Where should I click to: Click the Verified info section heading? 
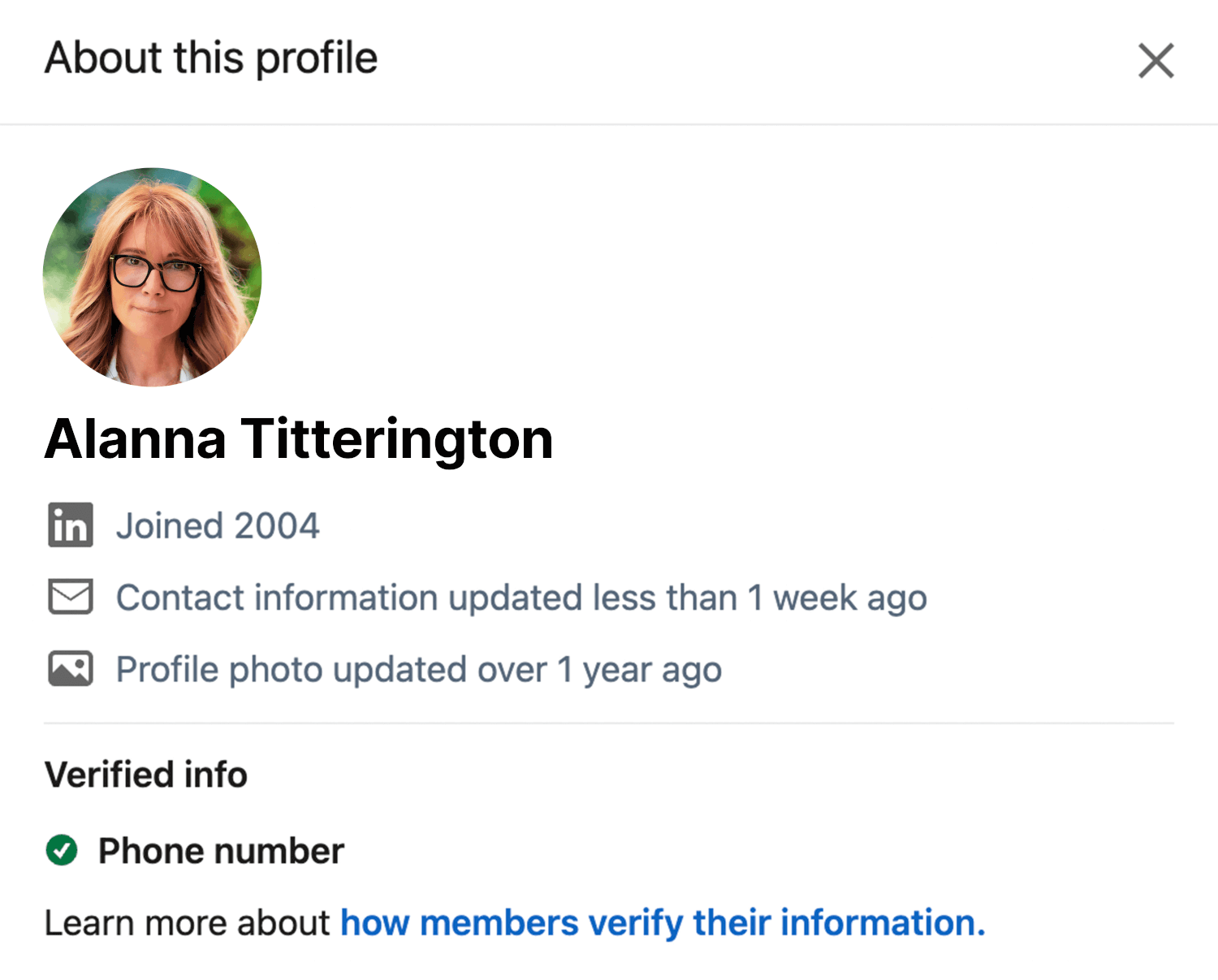click(146, 775)
